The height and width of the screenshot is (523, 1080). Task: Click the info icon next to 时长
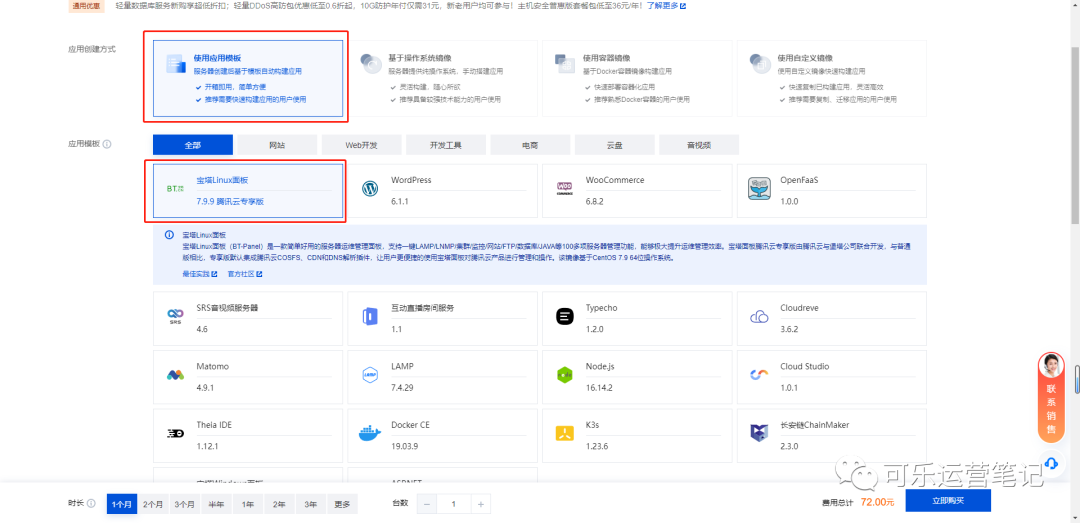(x=92, y=504)
